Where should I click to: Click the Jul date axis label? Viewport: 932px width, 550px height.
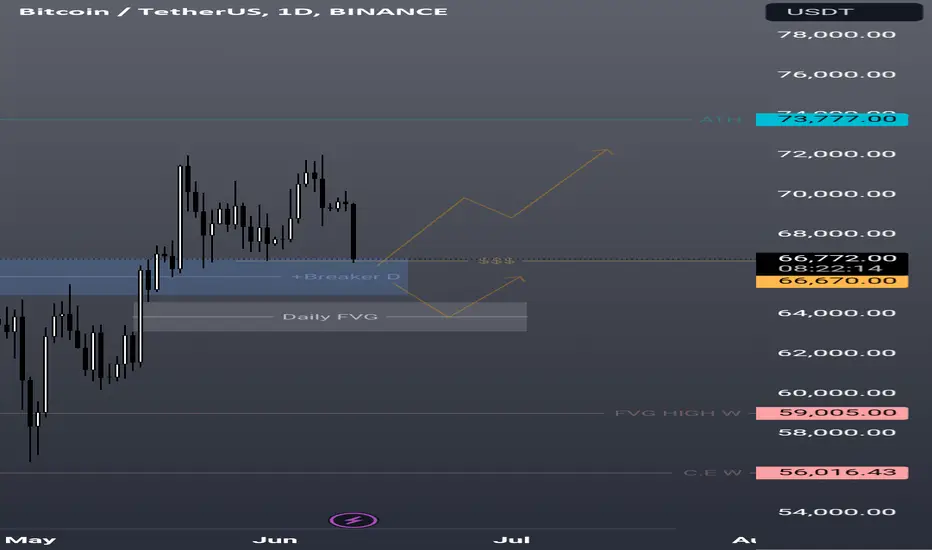pyautogui.click(x=511, y=540)
